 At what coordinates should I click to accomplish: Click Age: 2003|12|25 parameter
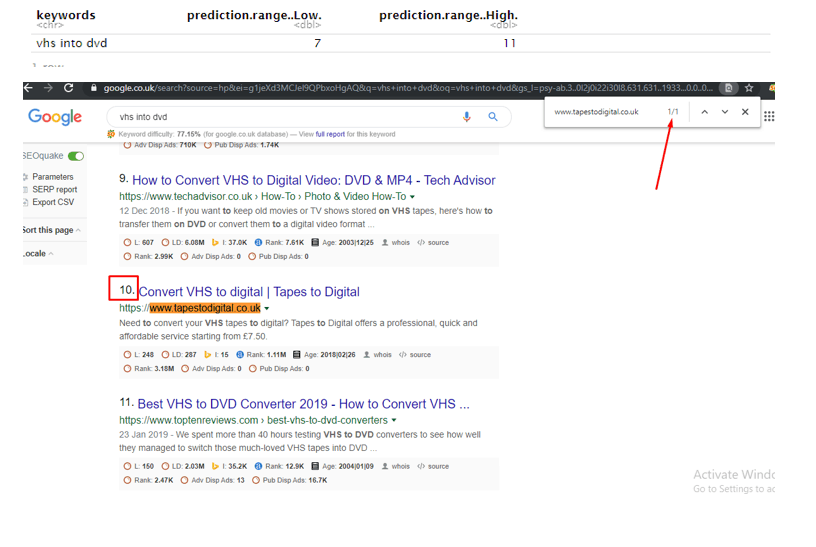click(342, 243)
